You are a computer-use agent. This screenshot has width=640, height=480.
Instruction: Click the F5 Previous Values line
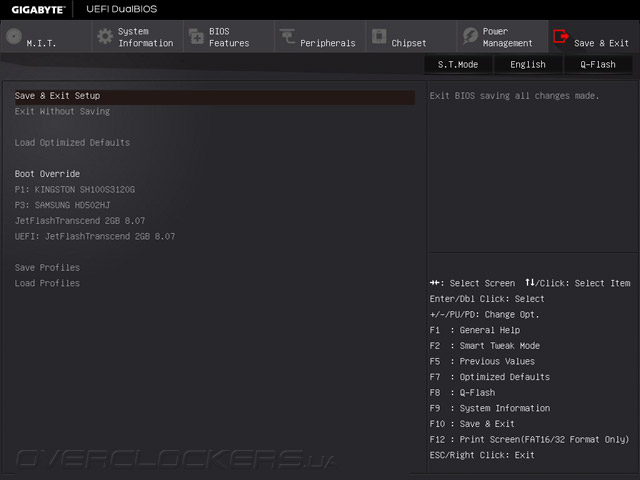482,361
